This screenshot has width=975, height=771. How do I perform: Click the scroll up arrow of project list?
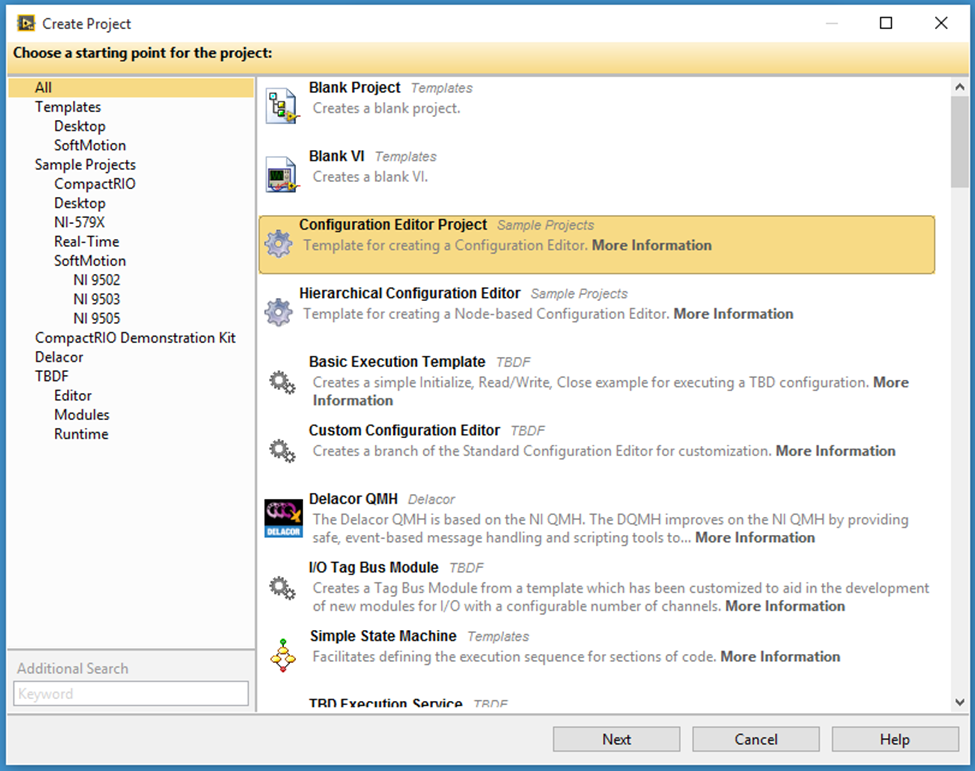[x=959, y=88]
